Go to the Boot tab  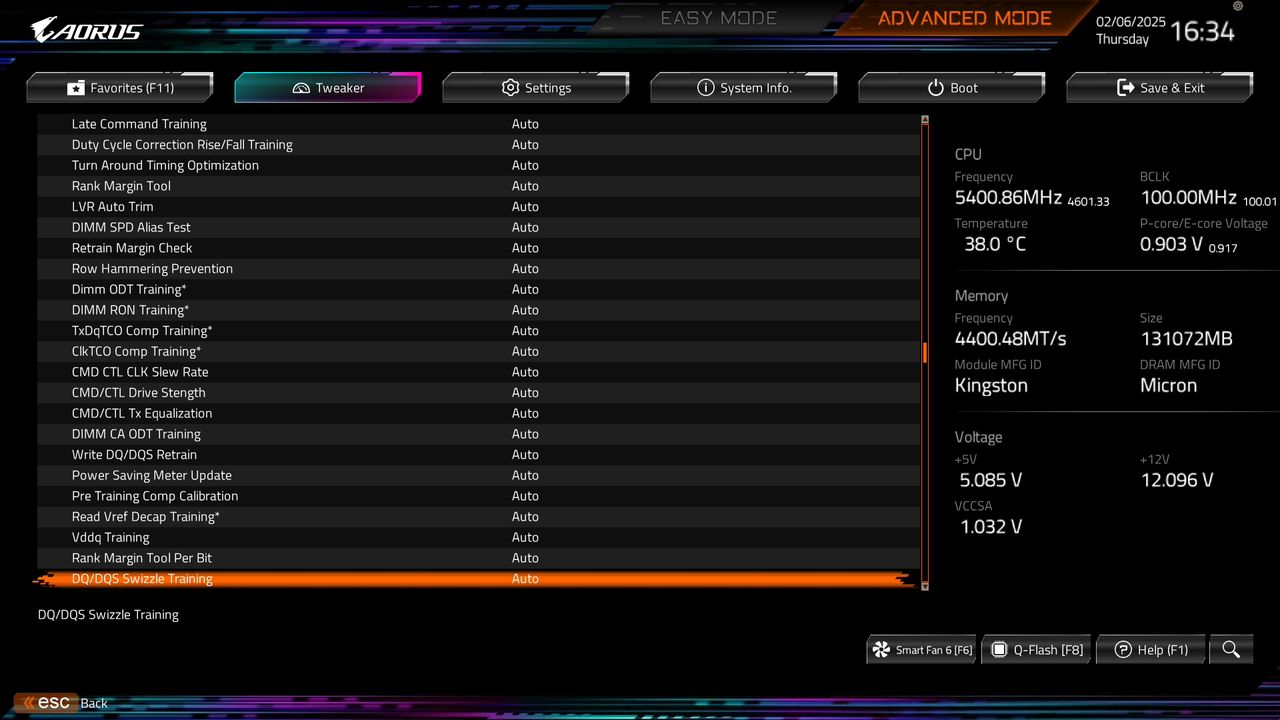(952, 88)
